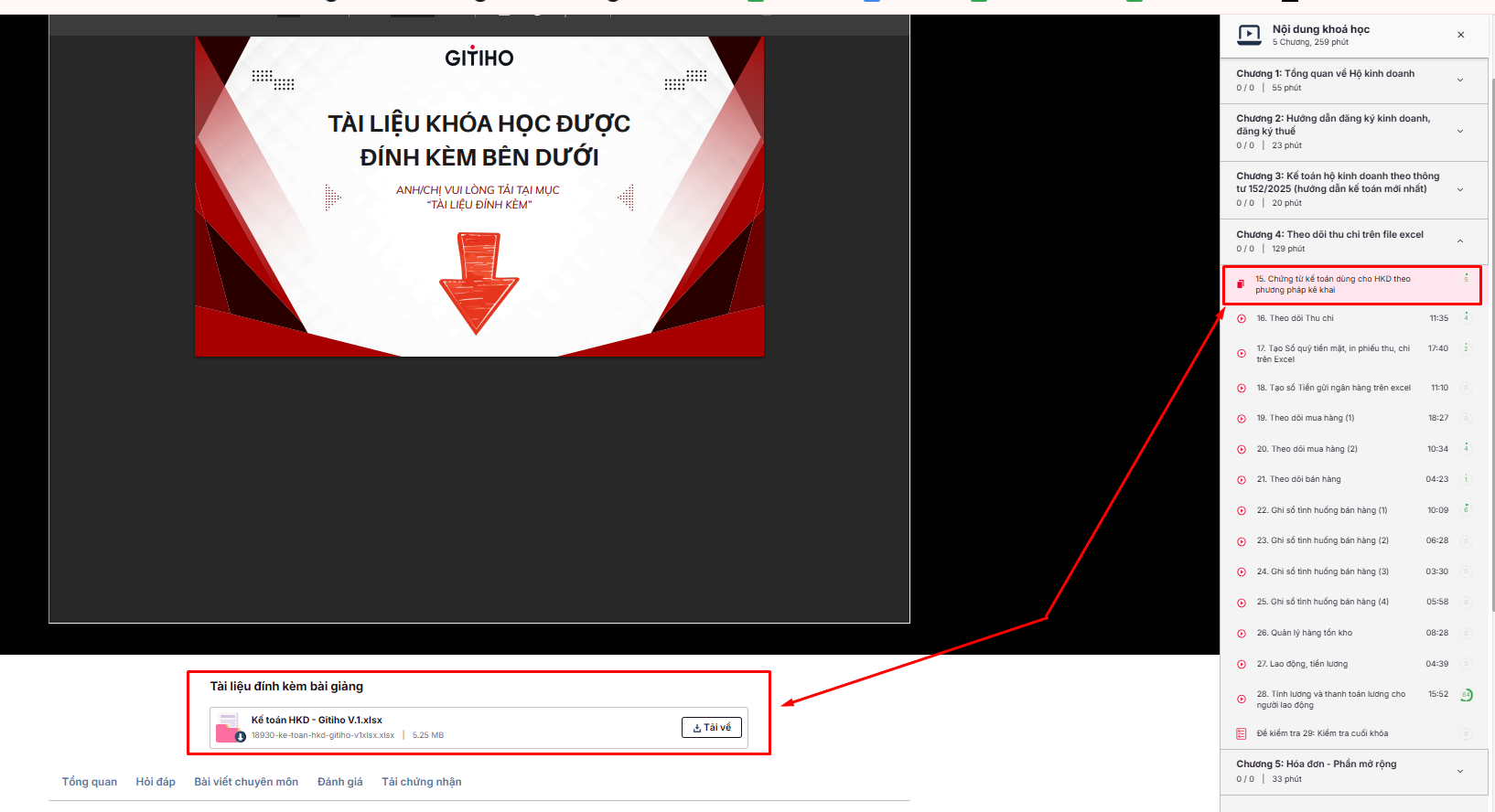1495x812 pixels.
Task: Click progress circle for Theo dõi mua hàng (2)
Action: coord(1466,448)
